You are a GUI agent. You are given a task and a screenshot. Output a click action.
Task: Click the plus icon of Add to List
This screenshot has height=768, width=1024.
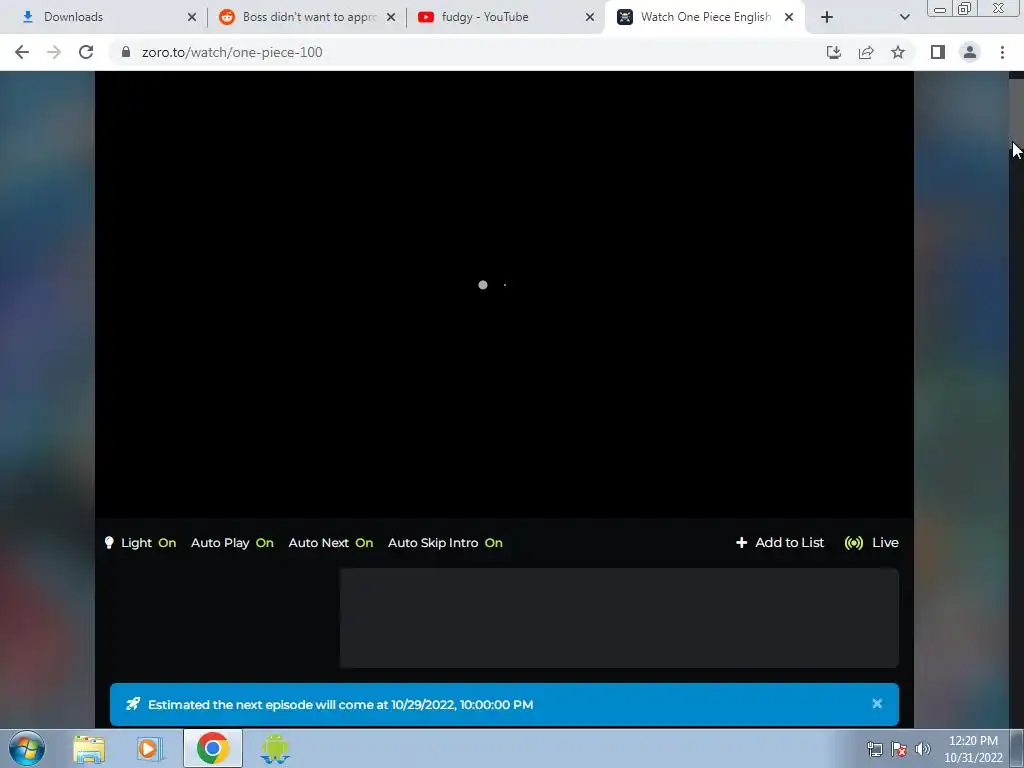tap(741, 543)
